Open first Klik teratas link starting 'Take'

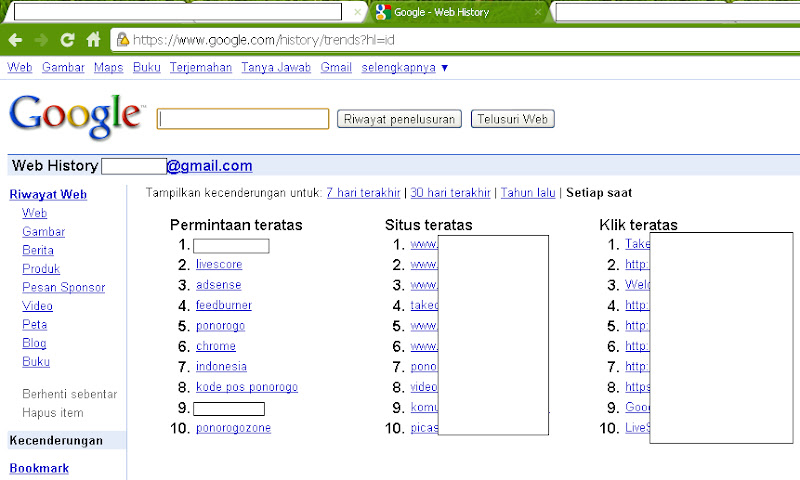637,244
